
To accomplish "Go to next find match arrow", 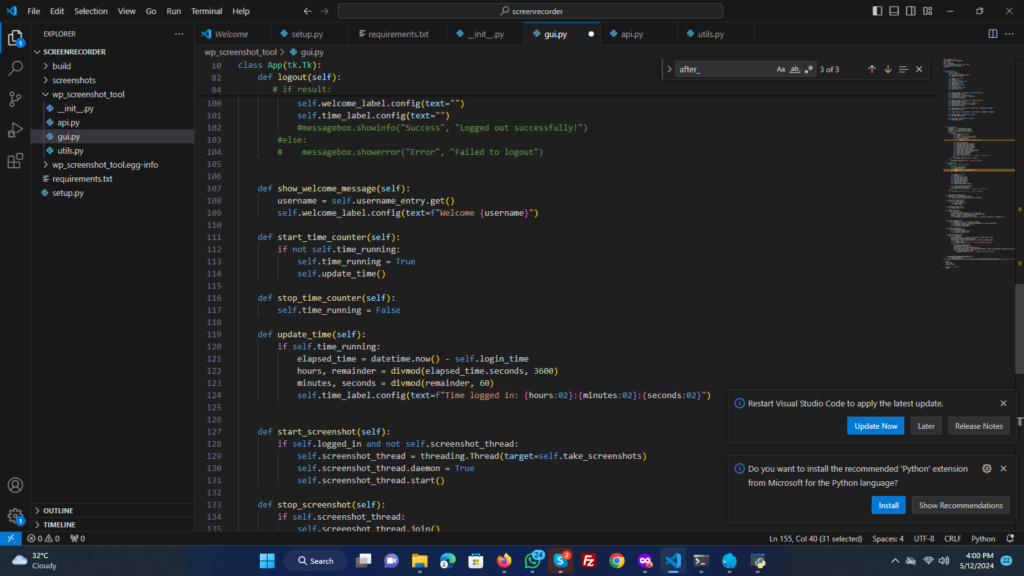I will (x=887, y=69).
